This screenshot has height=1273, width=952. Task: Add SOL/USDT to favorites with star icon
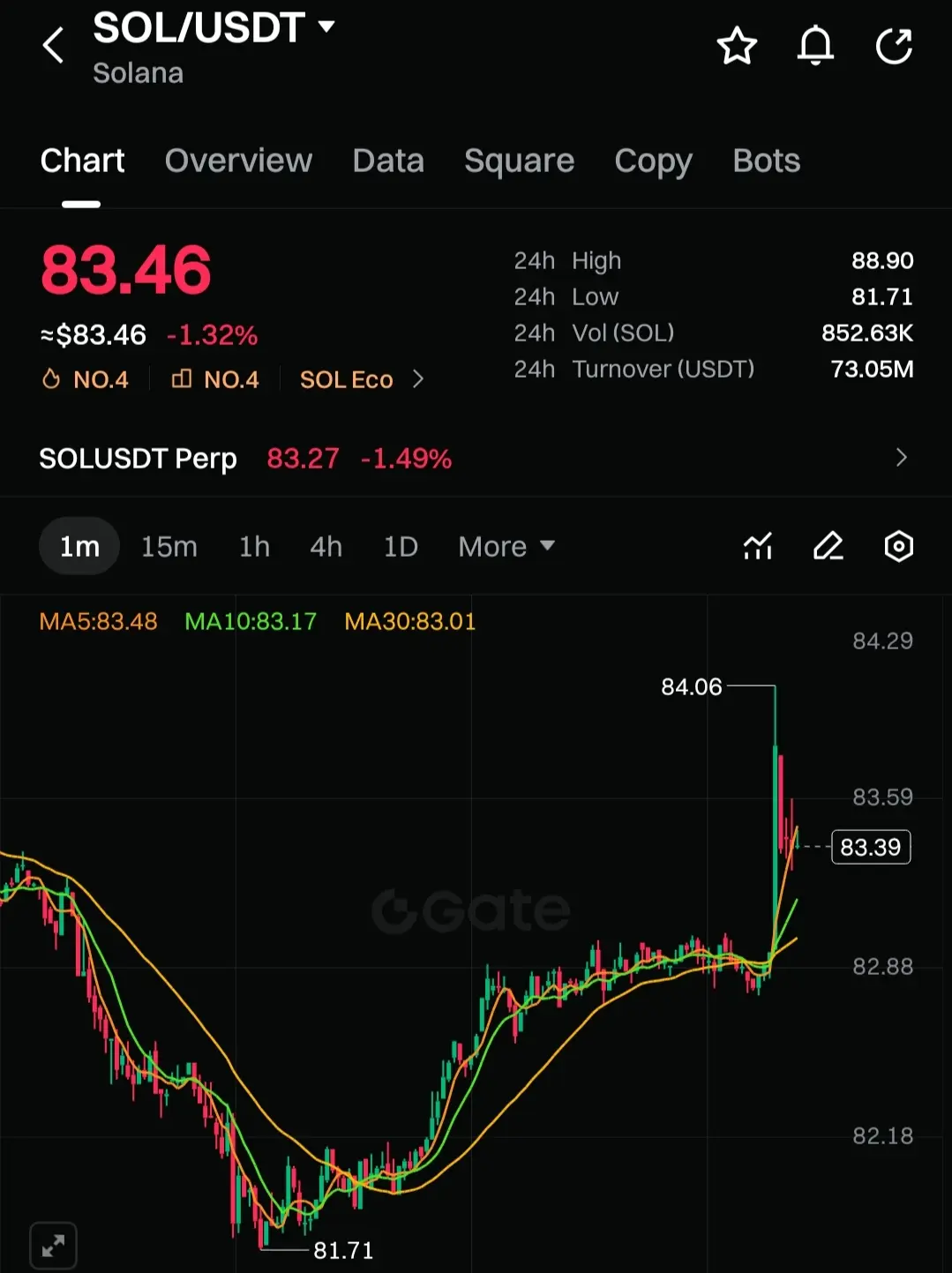point(737,46)
